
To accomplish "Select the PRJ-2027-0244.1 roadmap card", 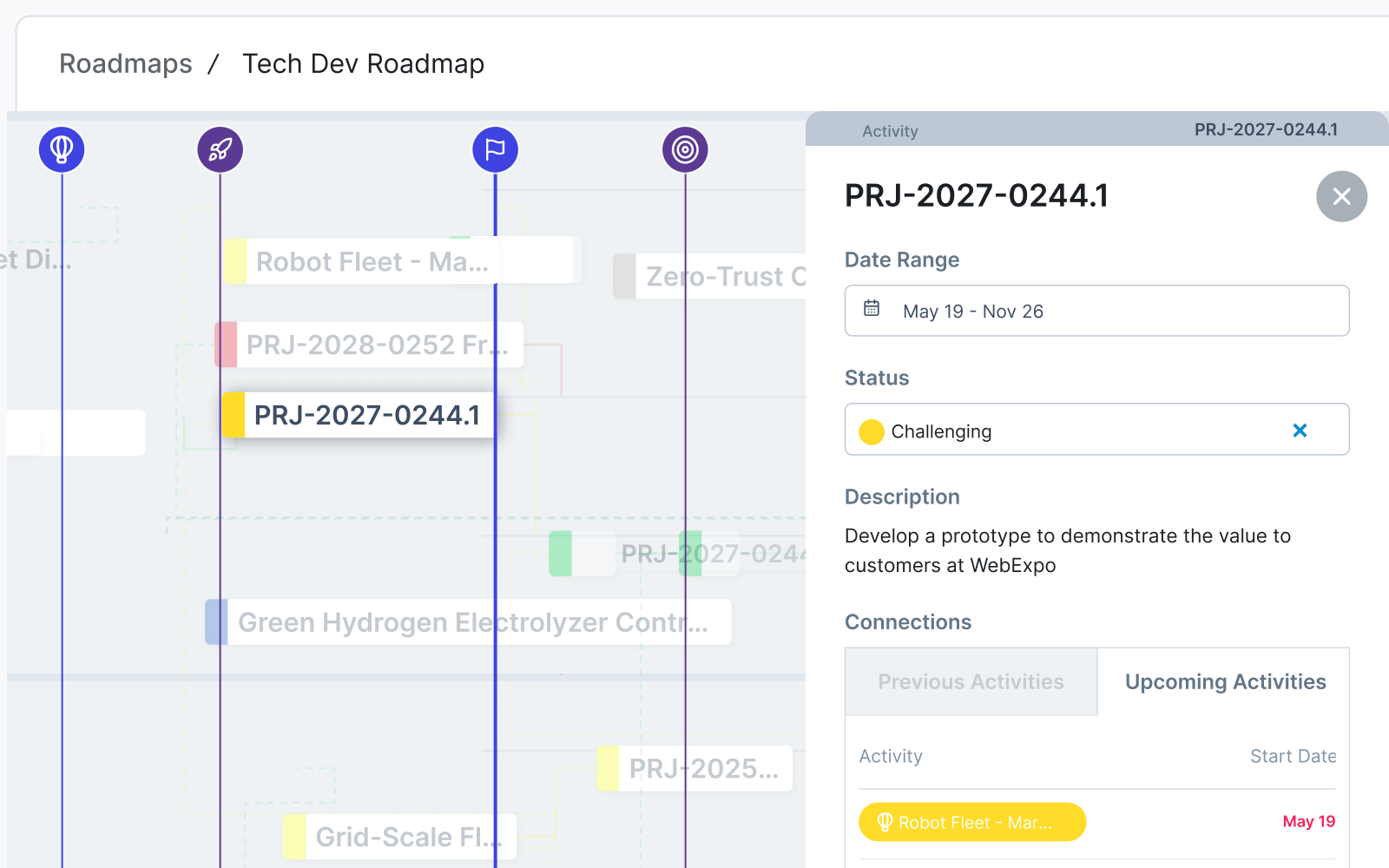I will [359, 415].
